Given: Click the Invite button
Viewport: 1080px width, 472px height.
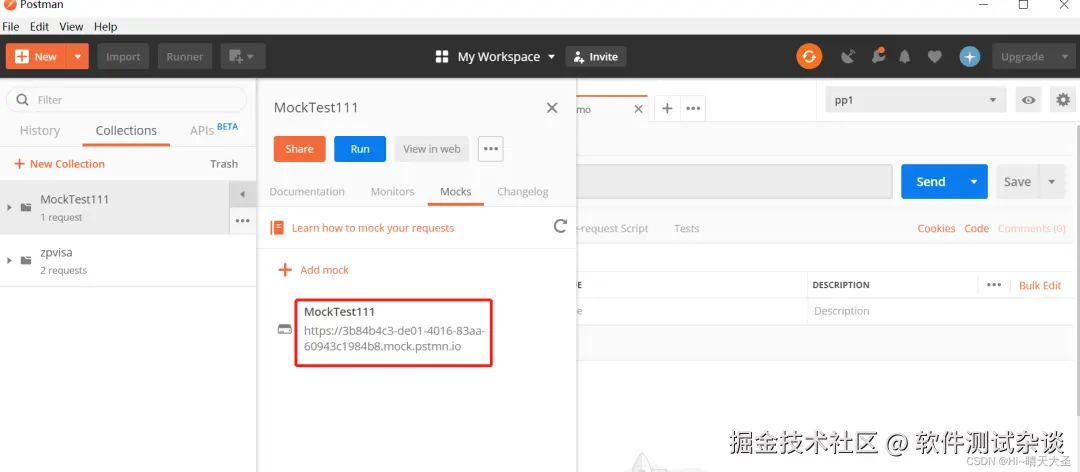Looking at the screenshot, I should click(x=596, y=57).
